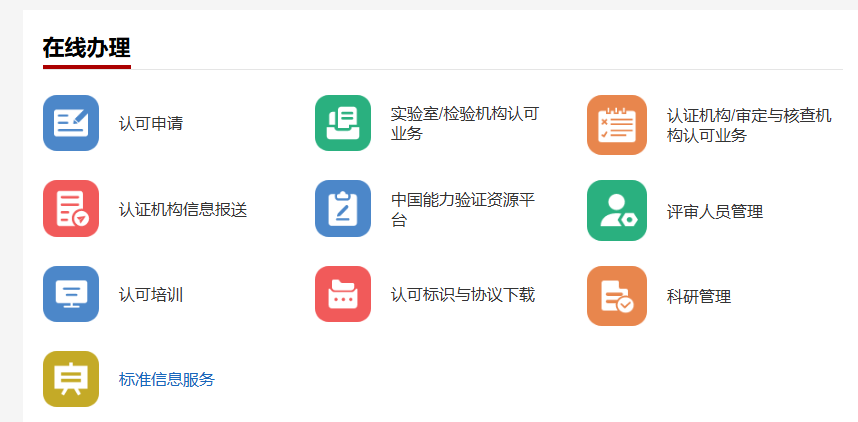Go to the 科研管理 text link
The width and height of the screenshot is (858, 422).
click(x=698, y=297)
